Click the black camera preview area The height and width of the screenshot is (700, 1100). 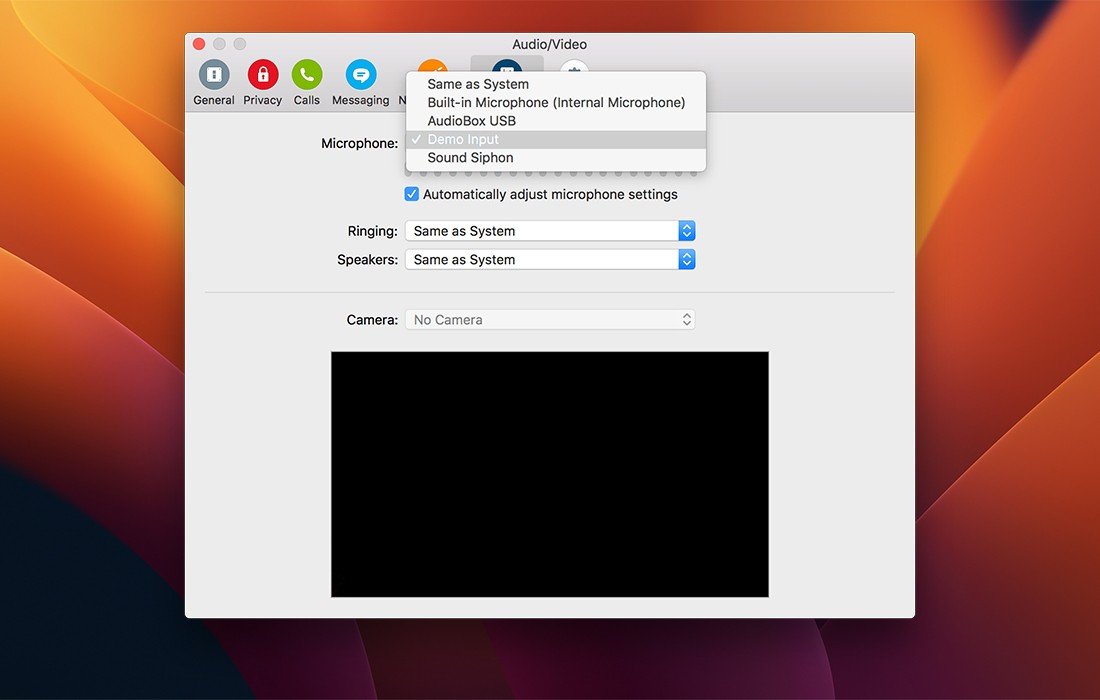(550, 474)
